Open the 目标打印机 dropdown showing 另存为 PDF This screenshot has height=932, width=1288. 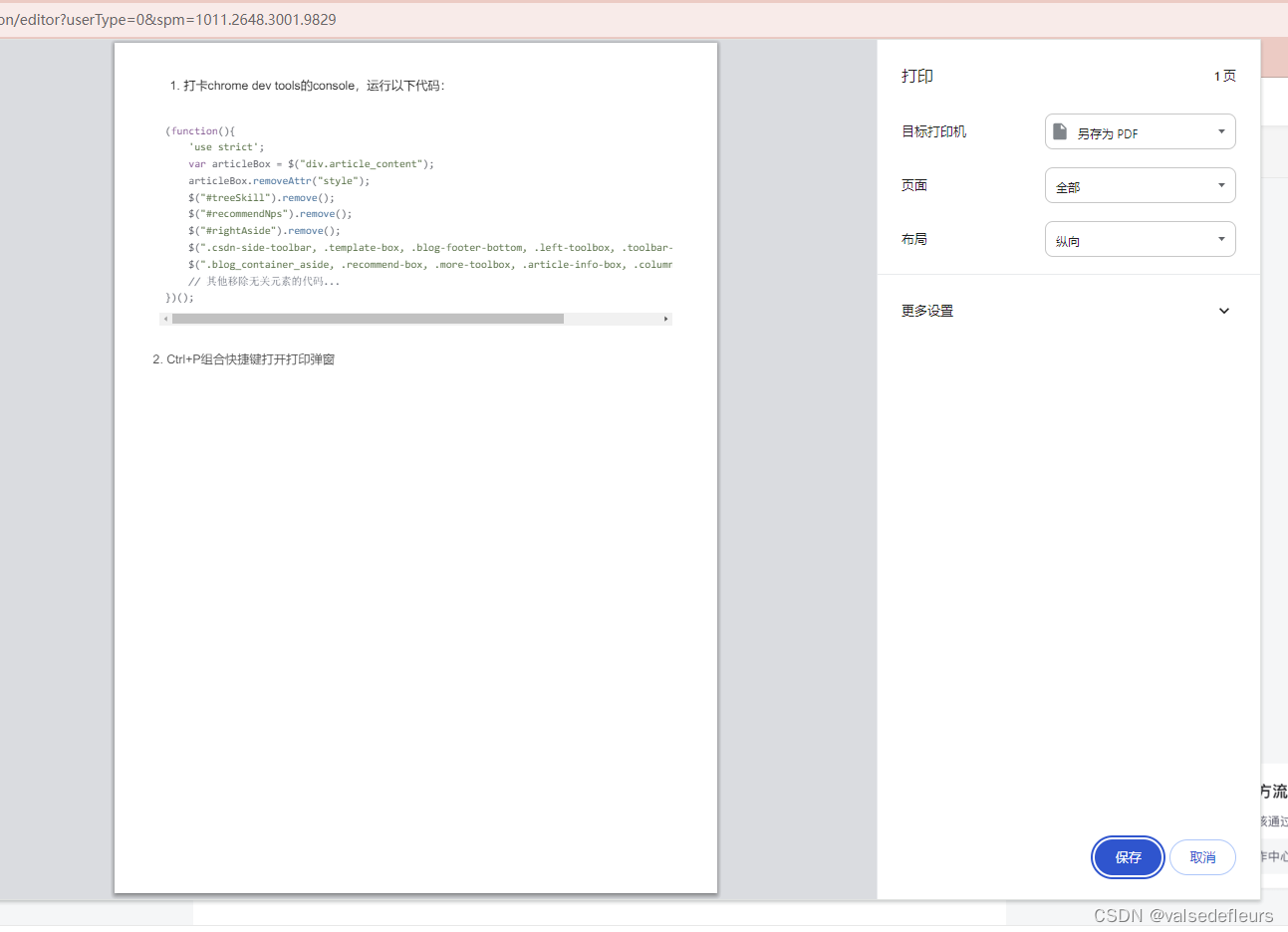click(x=1140, y=130)
